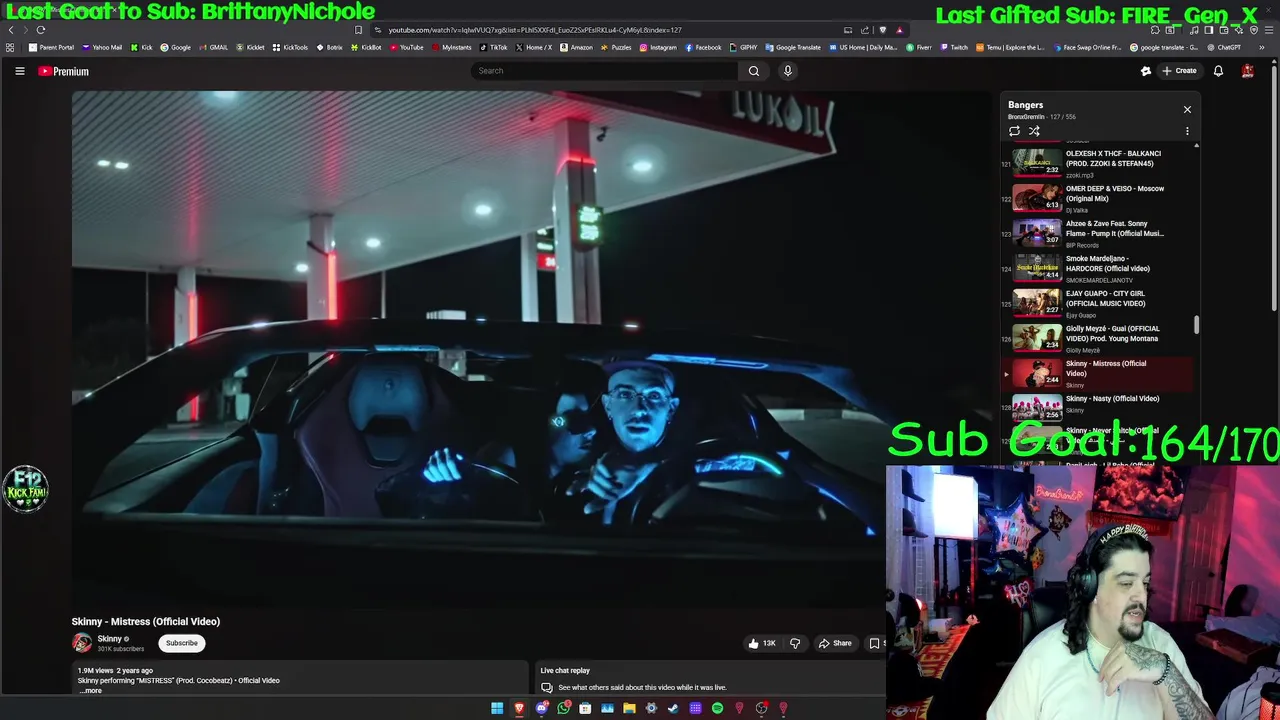
Task: Open ChatGPT bookmark
Action: 1223,47
